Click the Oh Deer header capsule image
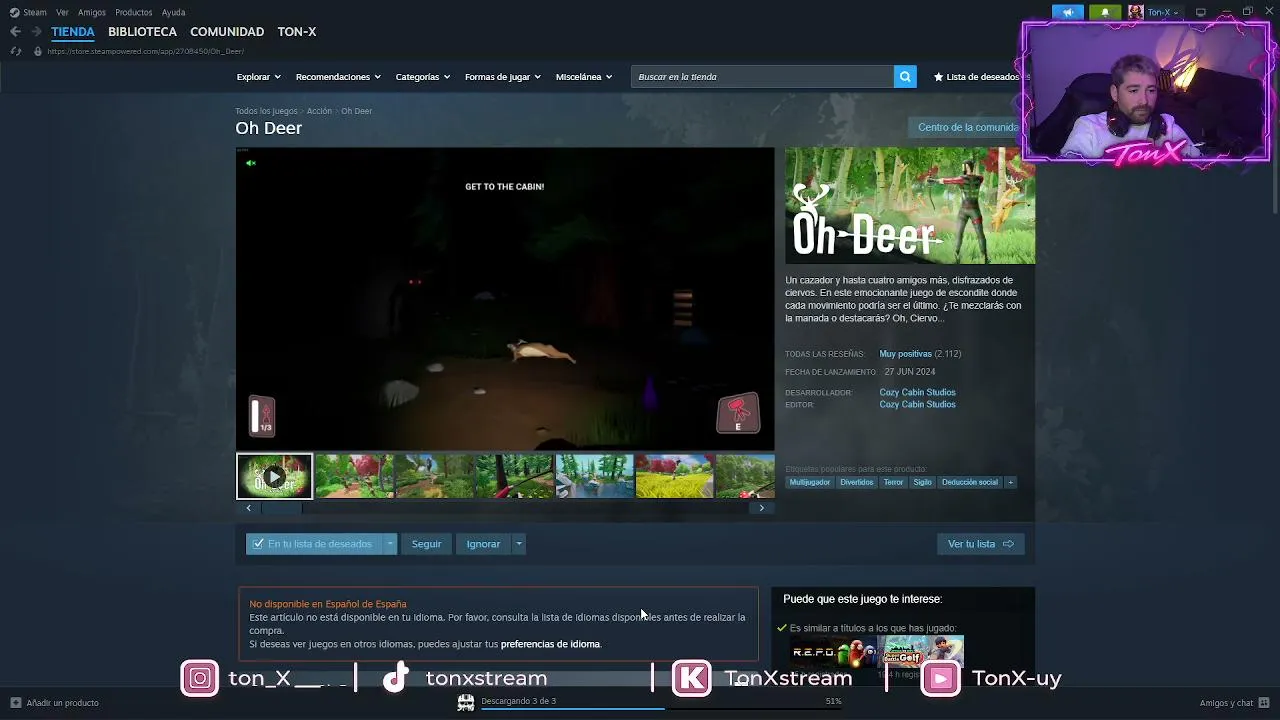The height and width of the screenshot is (720, 1280). (910, 206)
